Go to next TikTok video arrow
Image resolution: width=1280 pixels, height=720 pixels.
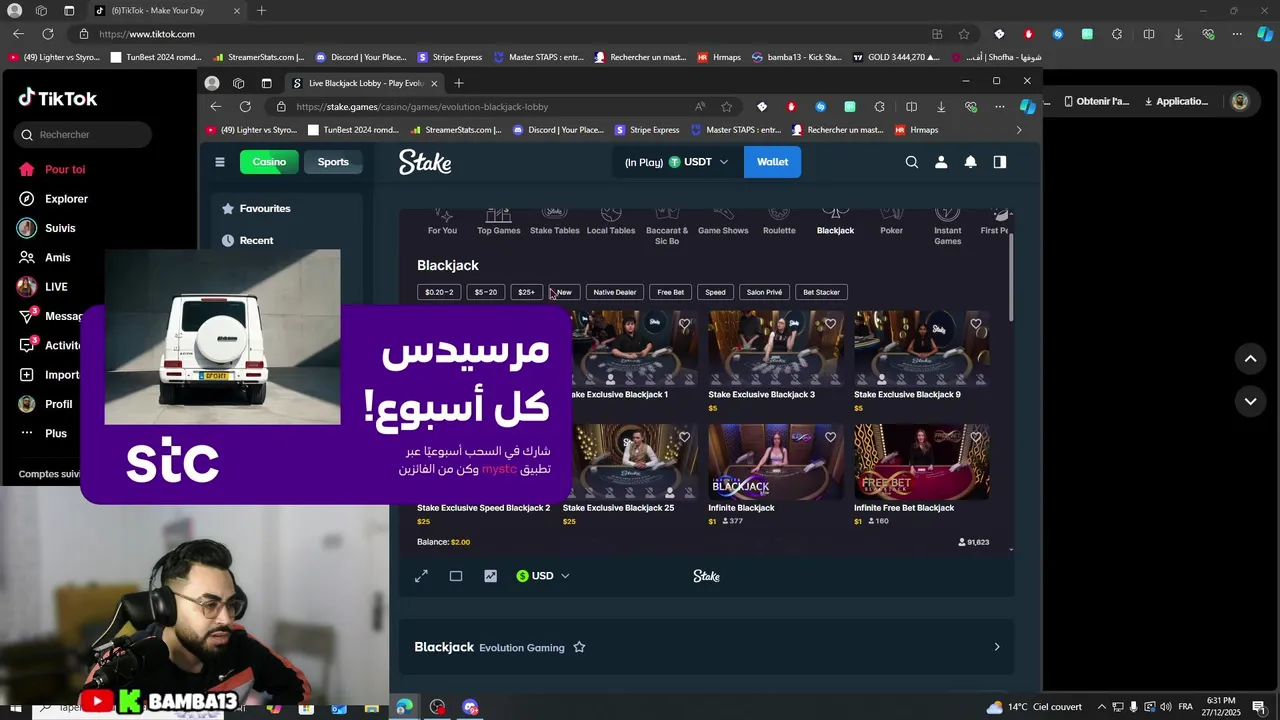1250,401
